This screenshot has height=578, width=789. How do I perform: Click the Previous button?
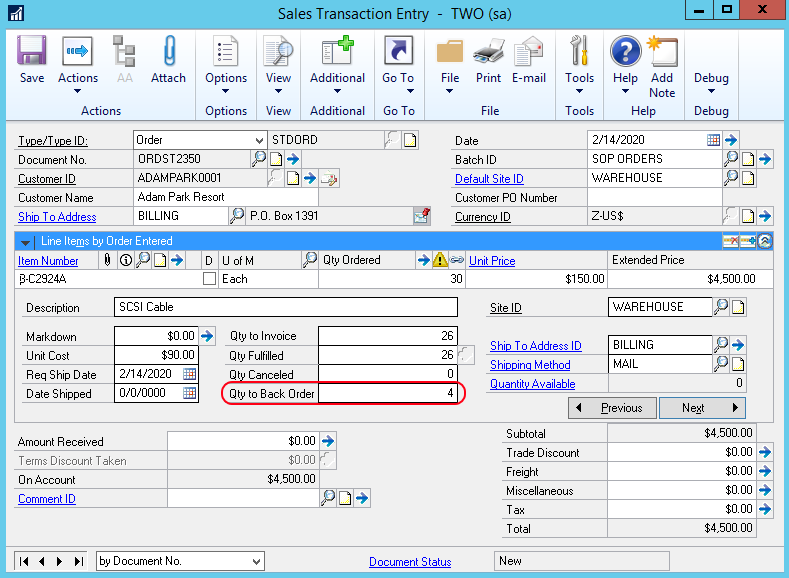tap(612, 408)
